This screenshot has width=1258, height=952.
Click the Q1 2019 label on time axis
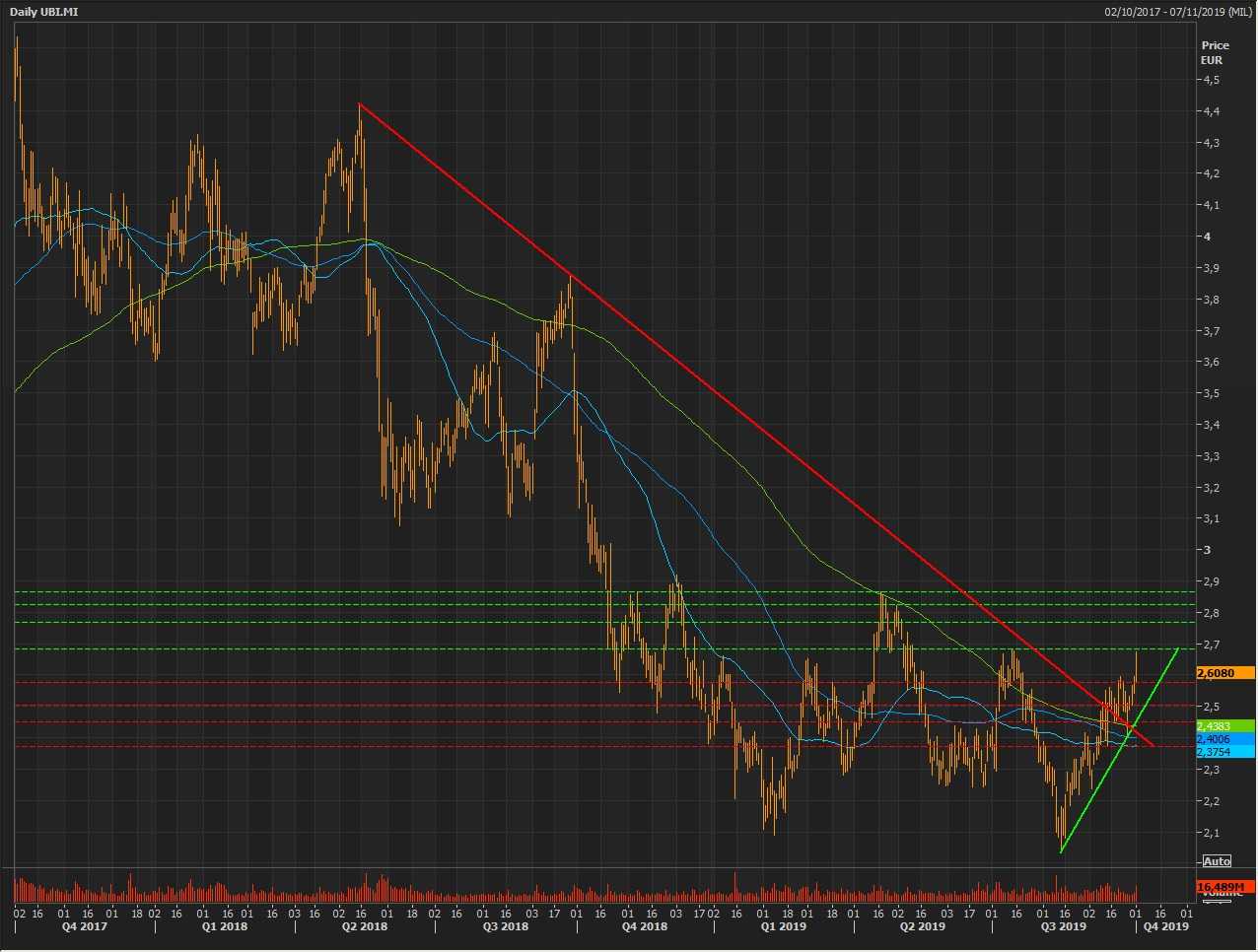(x=783, y=926)
